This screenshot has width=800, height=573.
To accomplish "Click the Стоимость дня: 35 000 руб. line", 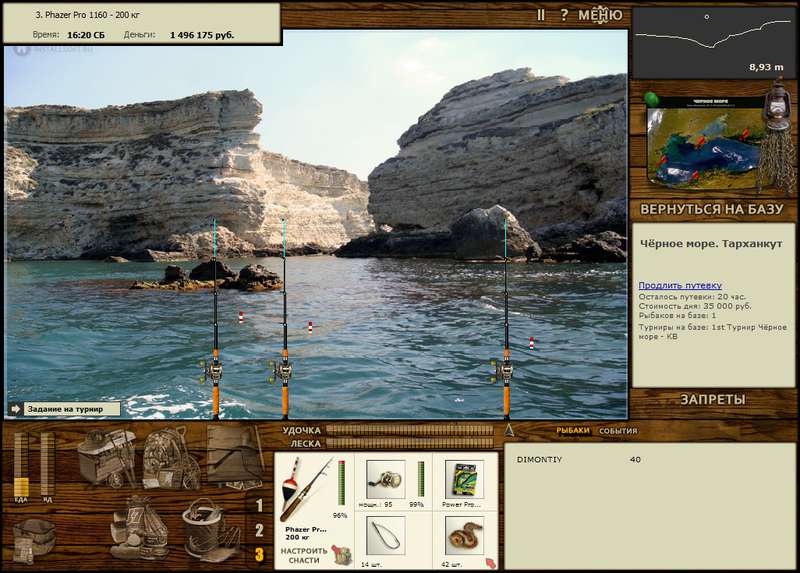I will [x=695, y=306].
